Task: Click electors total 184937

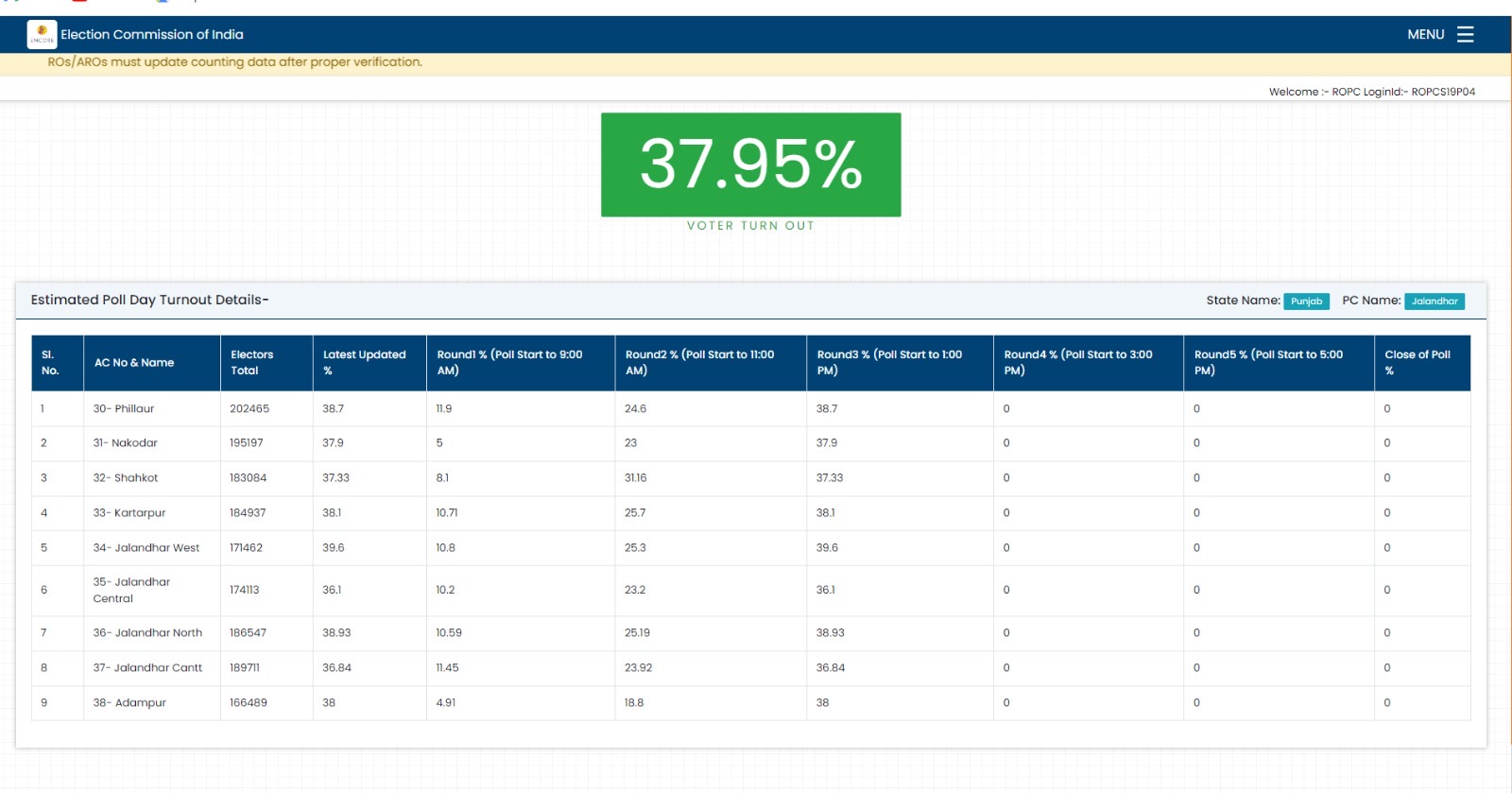Action: pyautogui.click(x=248, y=512)
